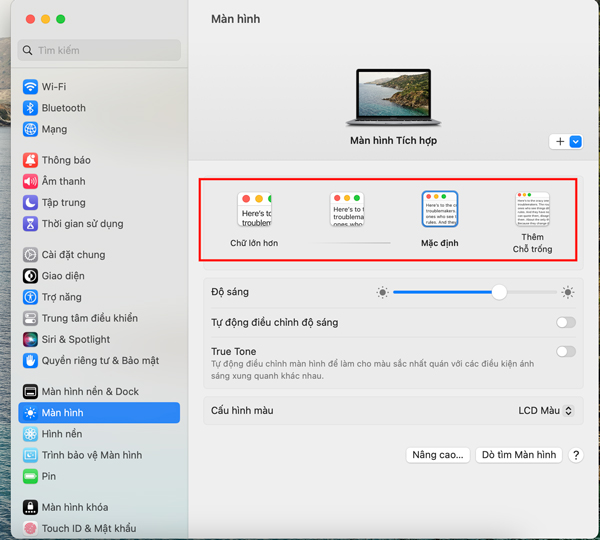Image resolution: width=600 pixels, height=540 pixels.
Task: Click high brightness sun icon on slider
Action: coord(568,292)
